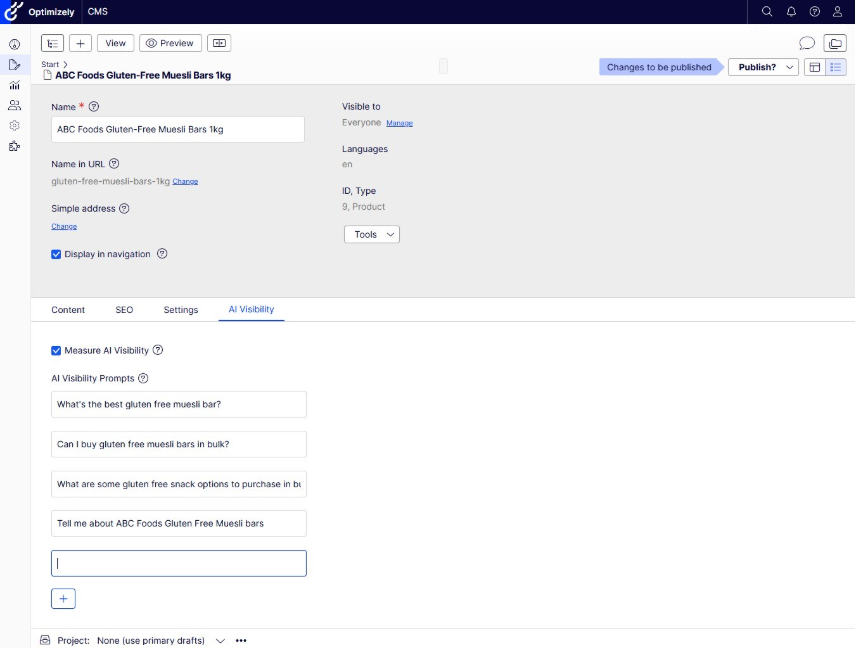This screenshot has height=648, width=855.
Task: Open global search magnifier icon
Action: [x=767, y=11]
